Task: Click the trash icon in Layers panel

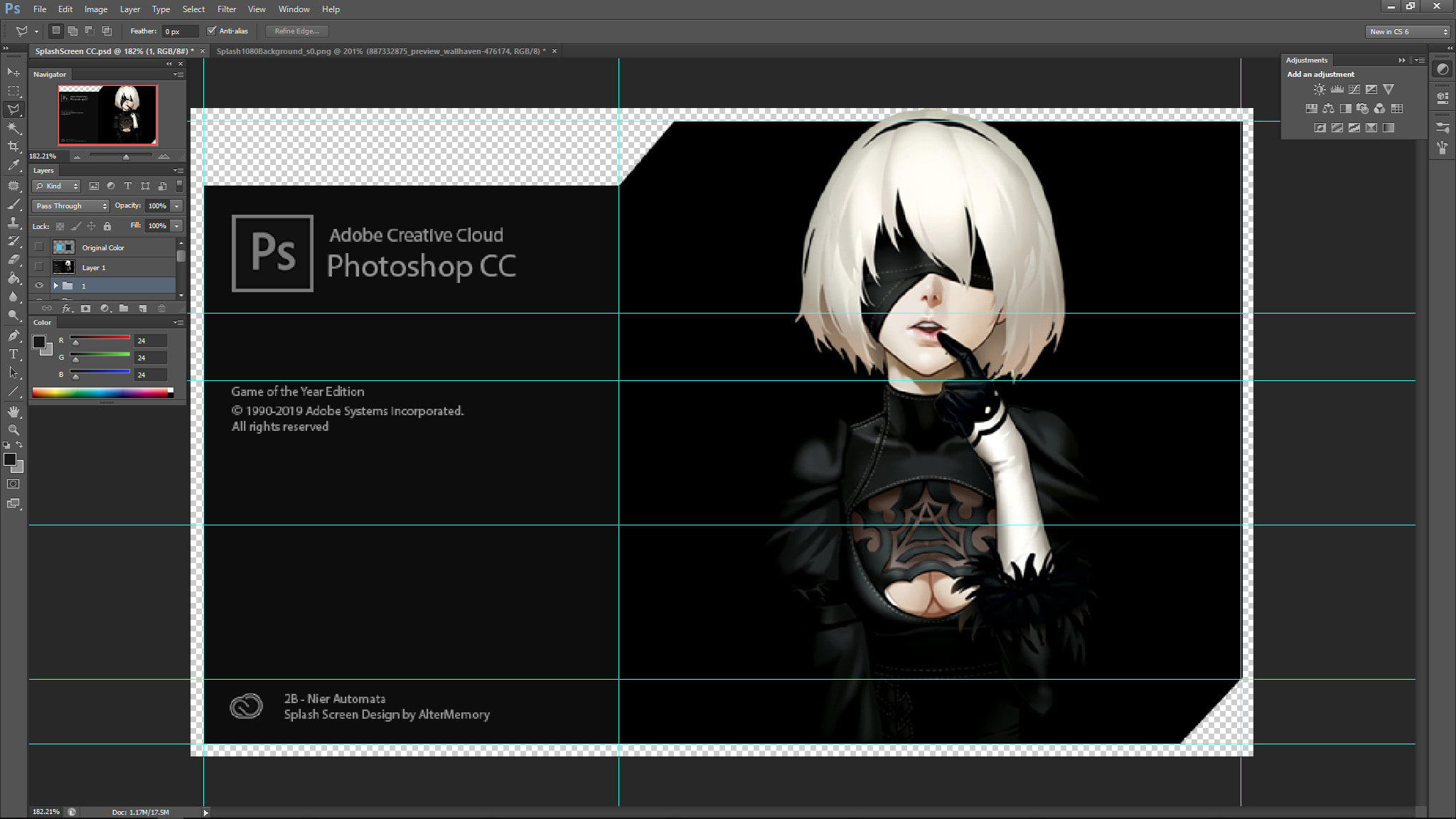Action: pyautogui.click(x=161, y=308)
